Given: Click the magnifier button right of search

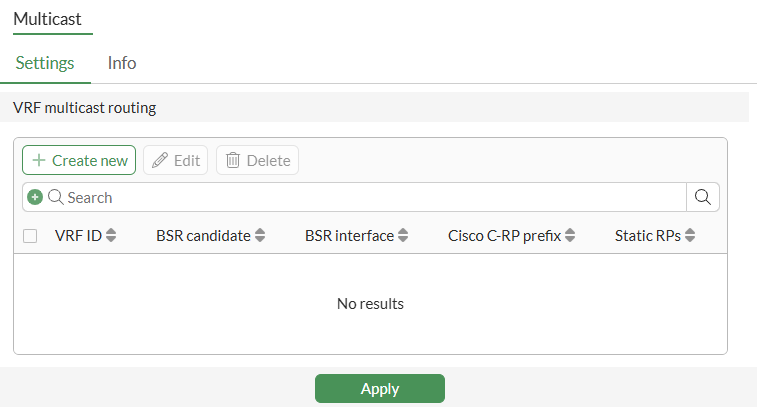Looking at the screenshot, I should (x=703, y=197).
